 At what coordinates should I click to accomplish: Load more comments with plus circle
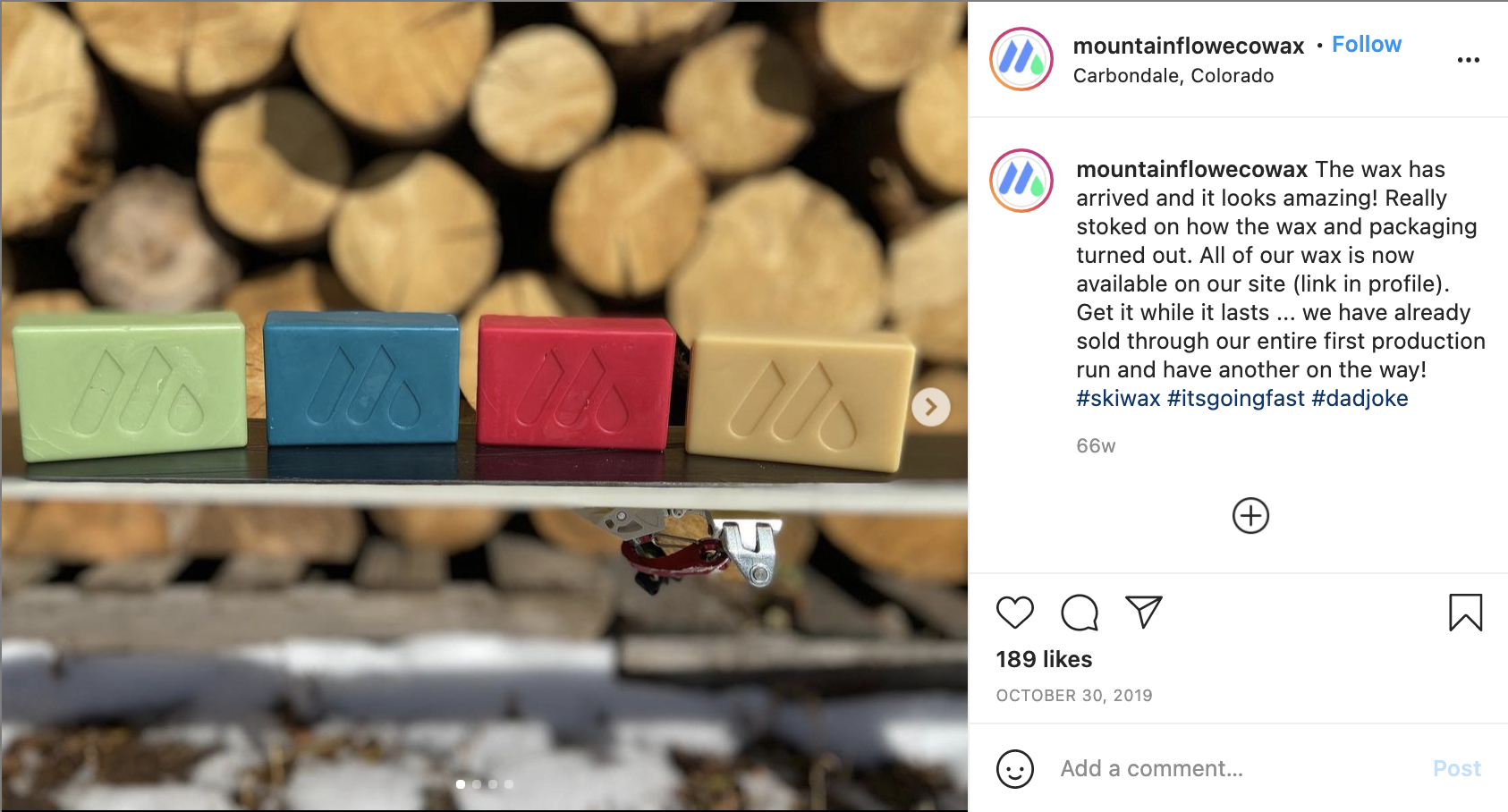[1250, 516]
